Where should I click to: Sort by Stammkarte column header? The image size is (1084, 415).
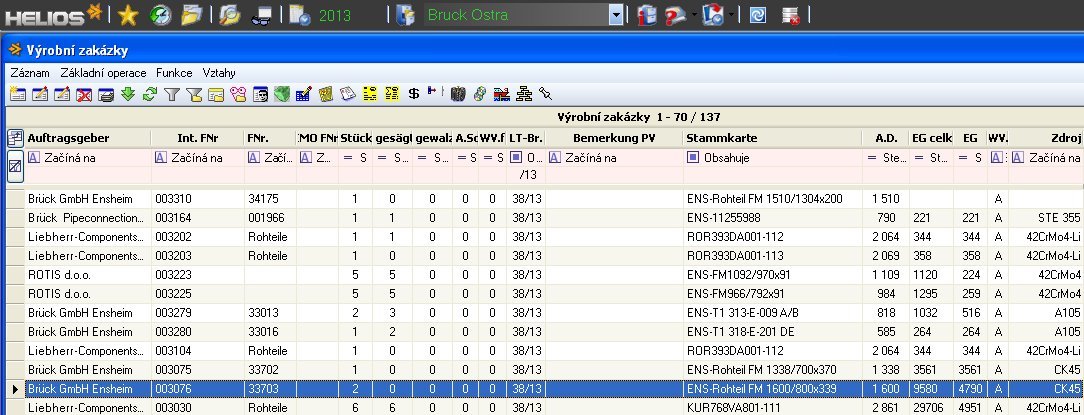coord(773,138)
